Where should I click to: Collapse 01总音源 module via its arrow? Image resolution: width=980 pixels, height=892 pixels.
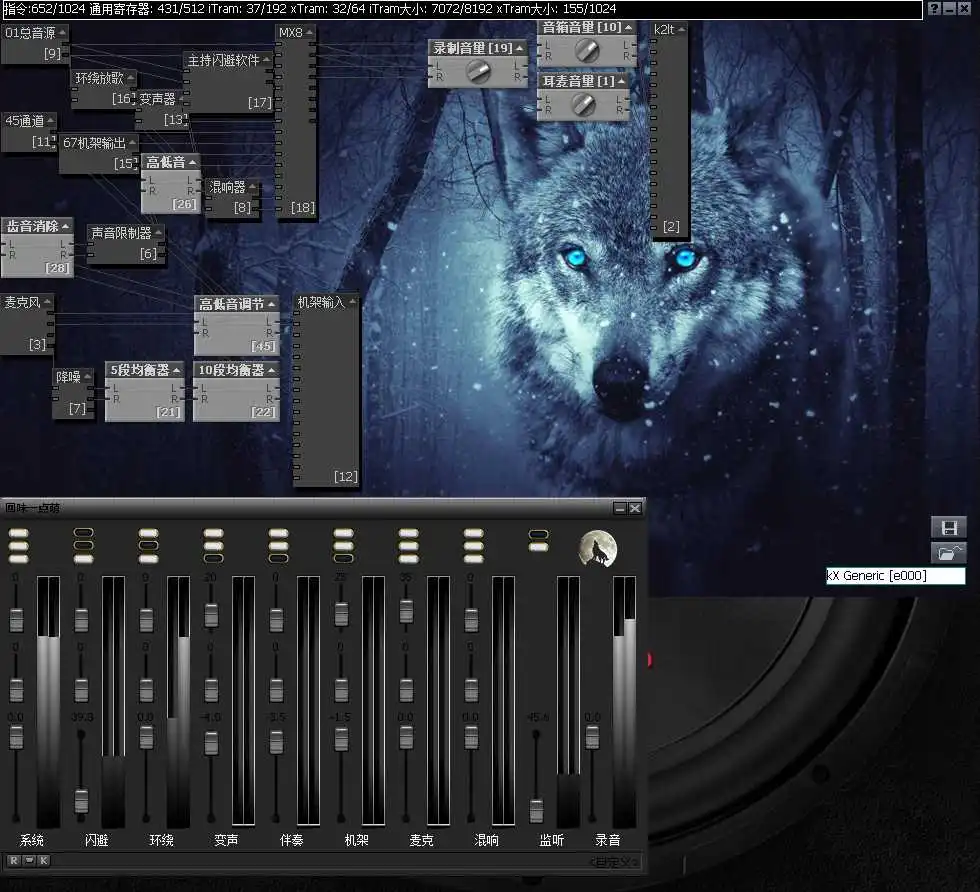[x=62, y=33]
